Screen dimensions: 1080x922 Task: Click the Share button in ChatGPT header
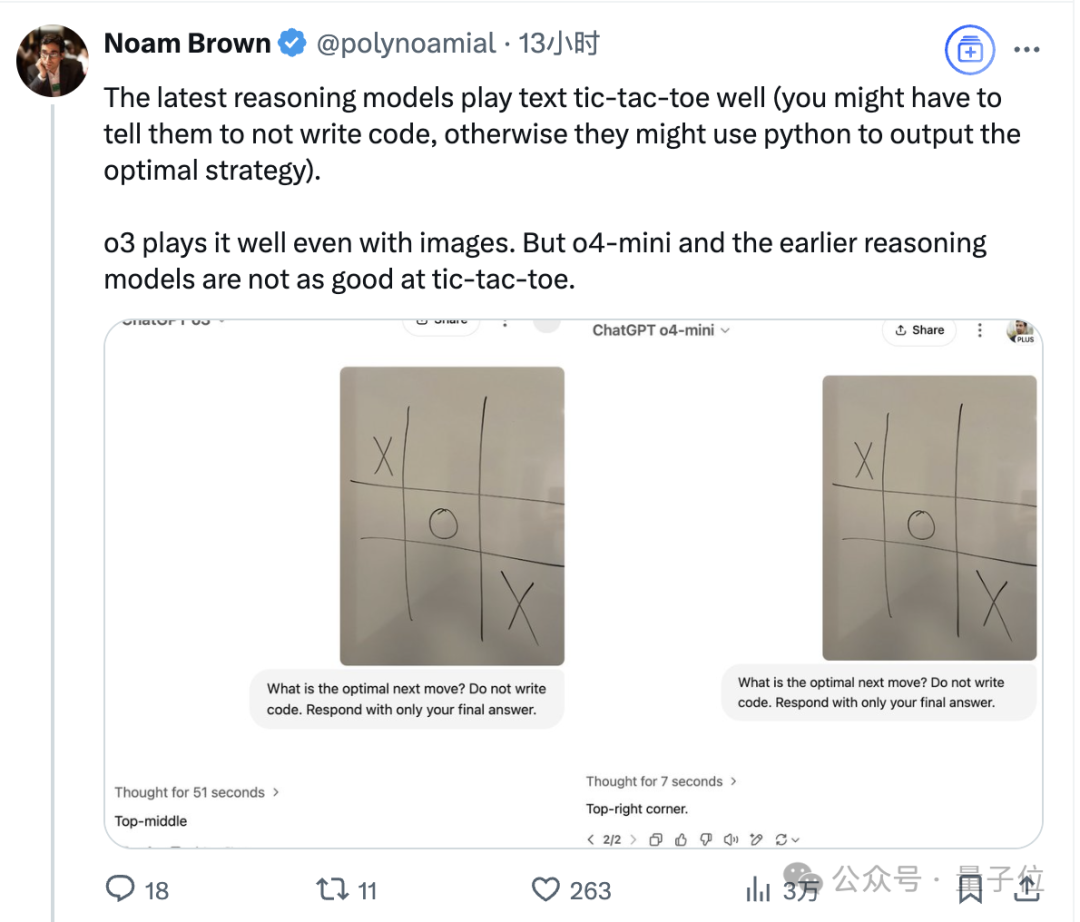[x=920, y=331]
